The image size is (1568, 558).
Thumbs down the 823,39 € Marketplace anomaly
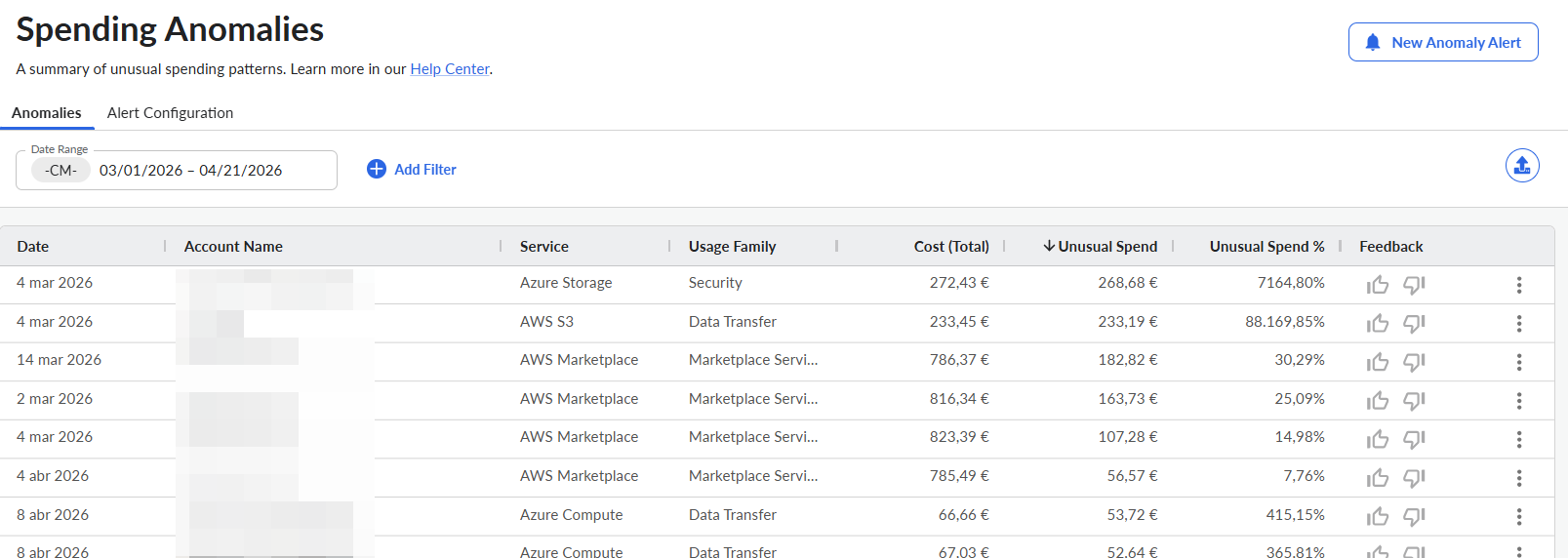tap(1414, 439)
